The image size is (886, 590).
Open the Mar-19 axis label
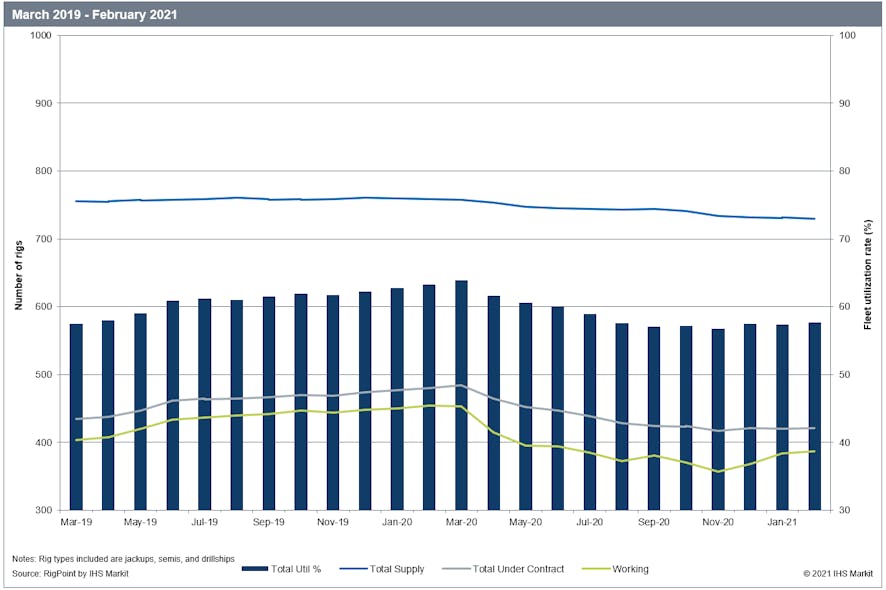pos(77,521)
